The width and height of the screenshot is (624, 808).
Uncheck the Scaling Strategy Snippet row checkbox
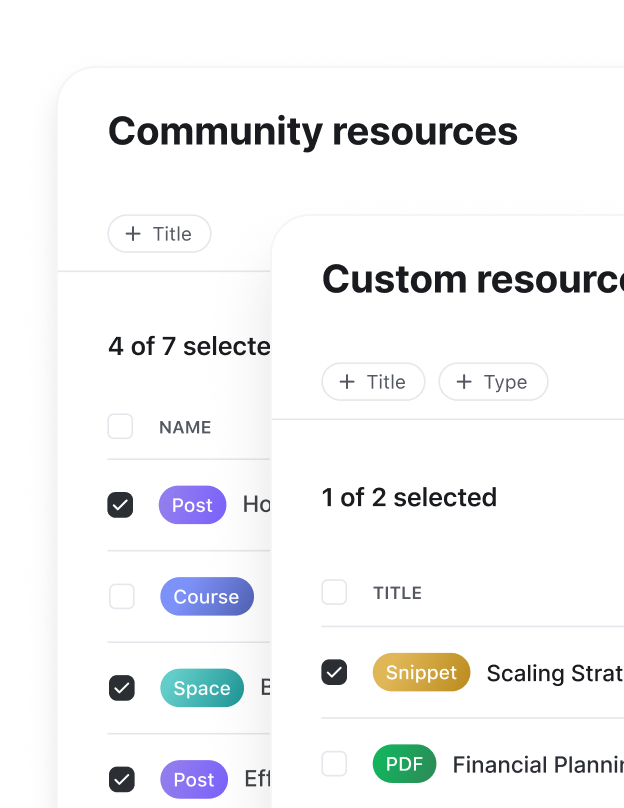pos(334,673)
